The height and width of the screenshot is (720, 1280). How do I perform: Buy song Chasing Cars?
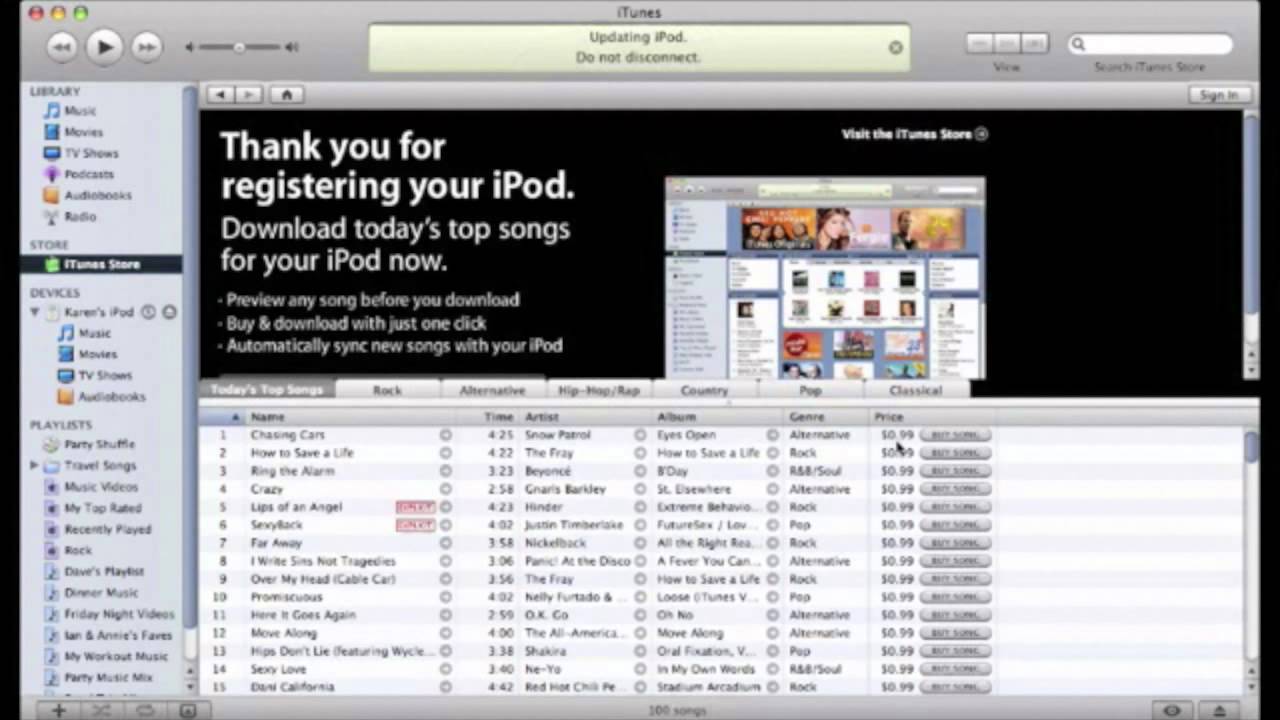click(x=955, y=435)
